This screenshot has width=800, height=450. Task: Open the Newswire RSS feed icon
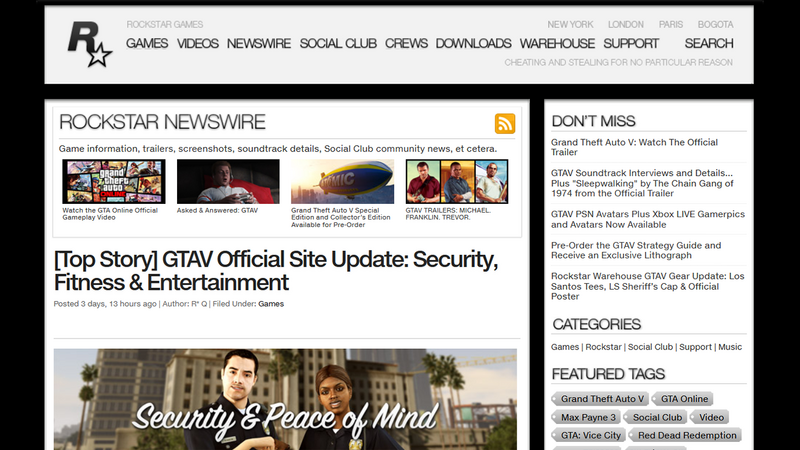tap(505, 123)
